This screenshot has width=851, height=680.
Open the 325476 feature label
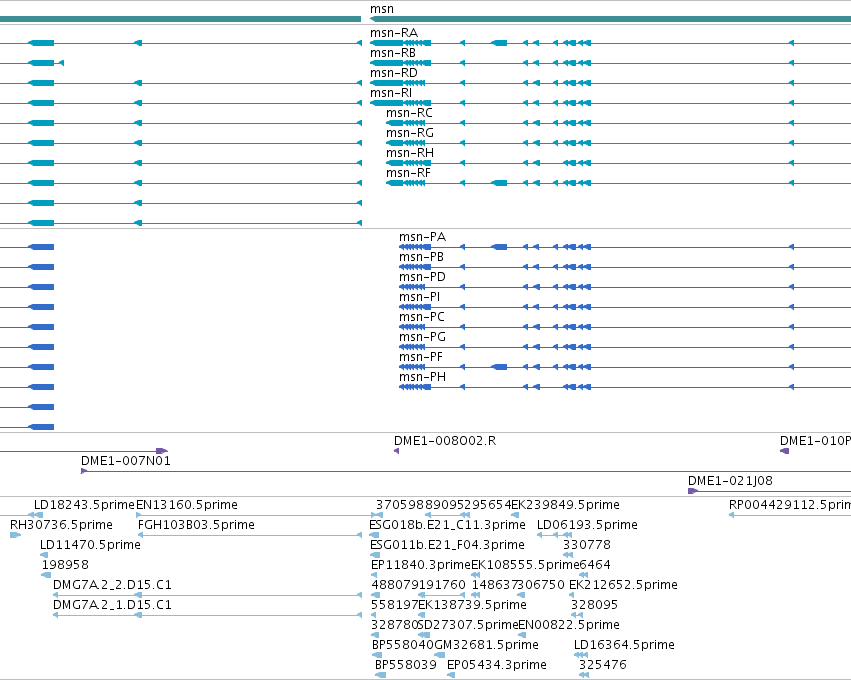[602, 665]
